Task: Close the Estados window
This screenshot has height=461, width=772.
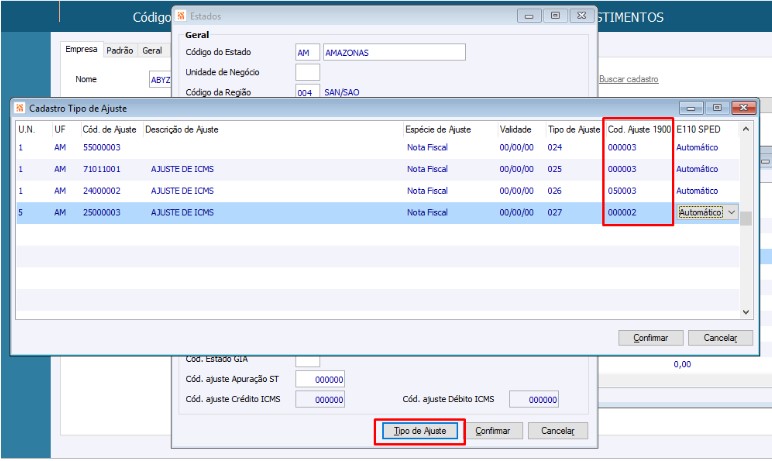Action: pyautogui.click(x=581, y=16)
